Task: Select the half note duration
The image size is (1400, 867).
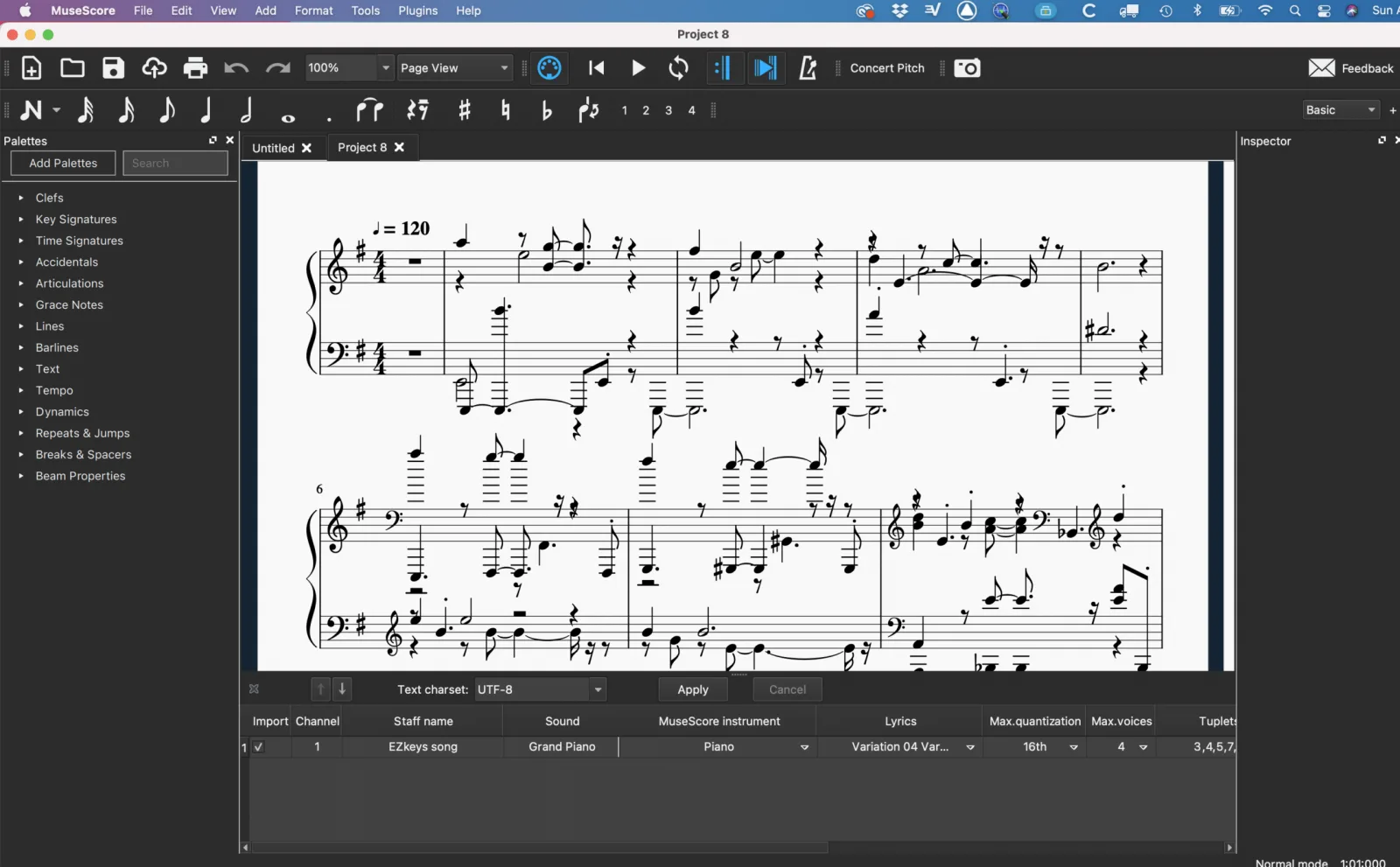Action: pyautogui.click(x=247, y=110)
